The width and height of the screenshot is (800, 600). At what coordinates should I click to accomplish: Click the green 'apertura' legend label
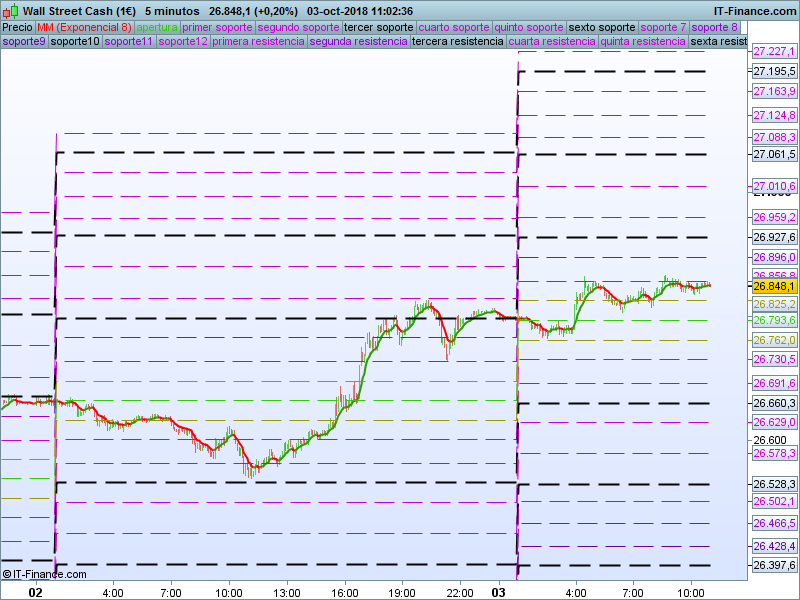click(x=157, y=27)
